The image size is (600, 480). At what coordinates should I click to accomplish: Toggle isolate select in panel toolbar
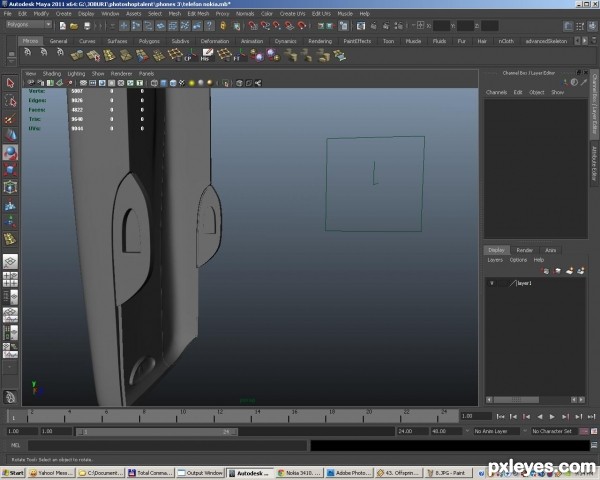(x=226, y=83)
